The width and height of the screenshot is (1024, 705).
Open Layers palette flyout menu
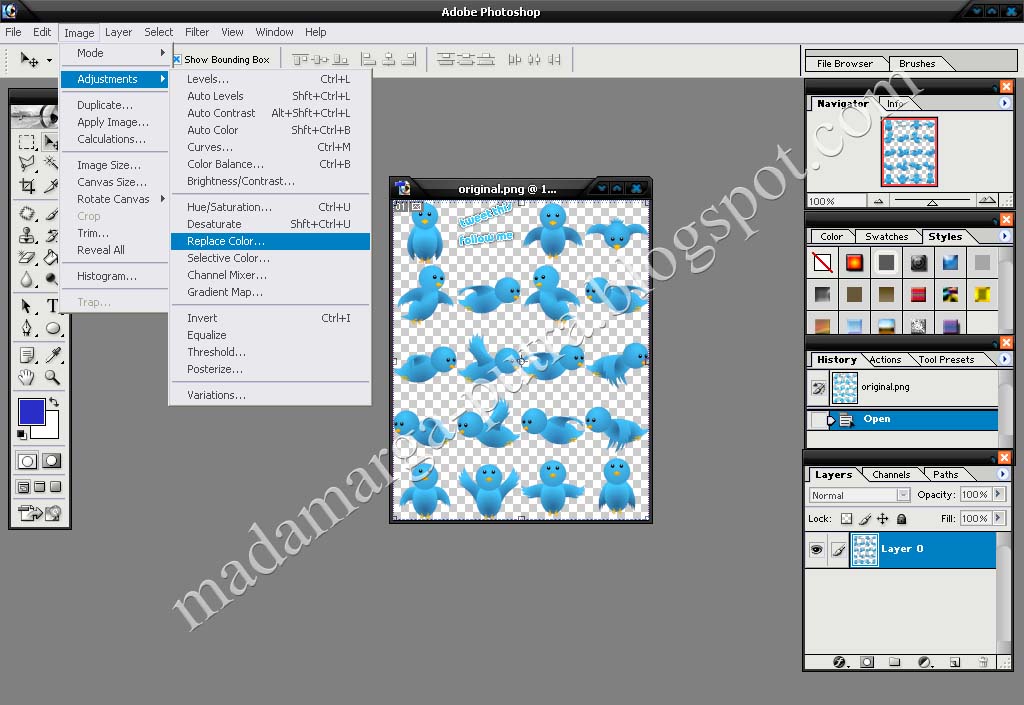(1003, 474)
